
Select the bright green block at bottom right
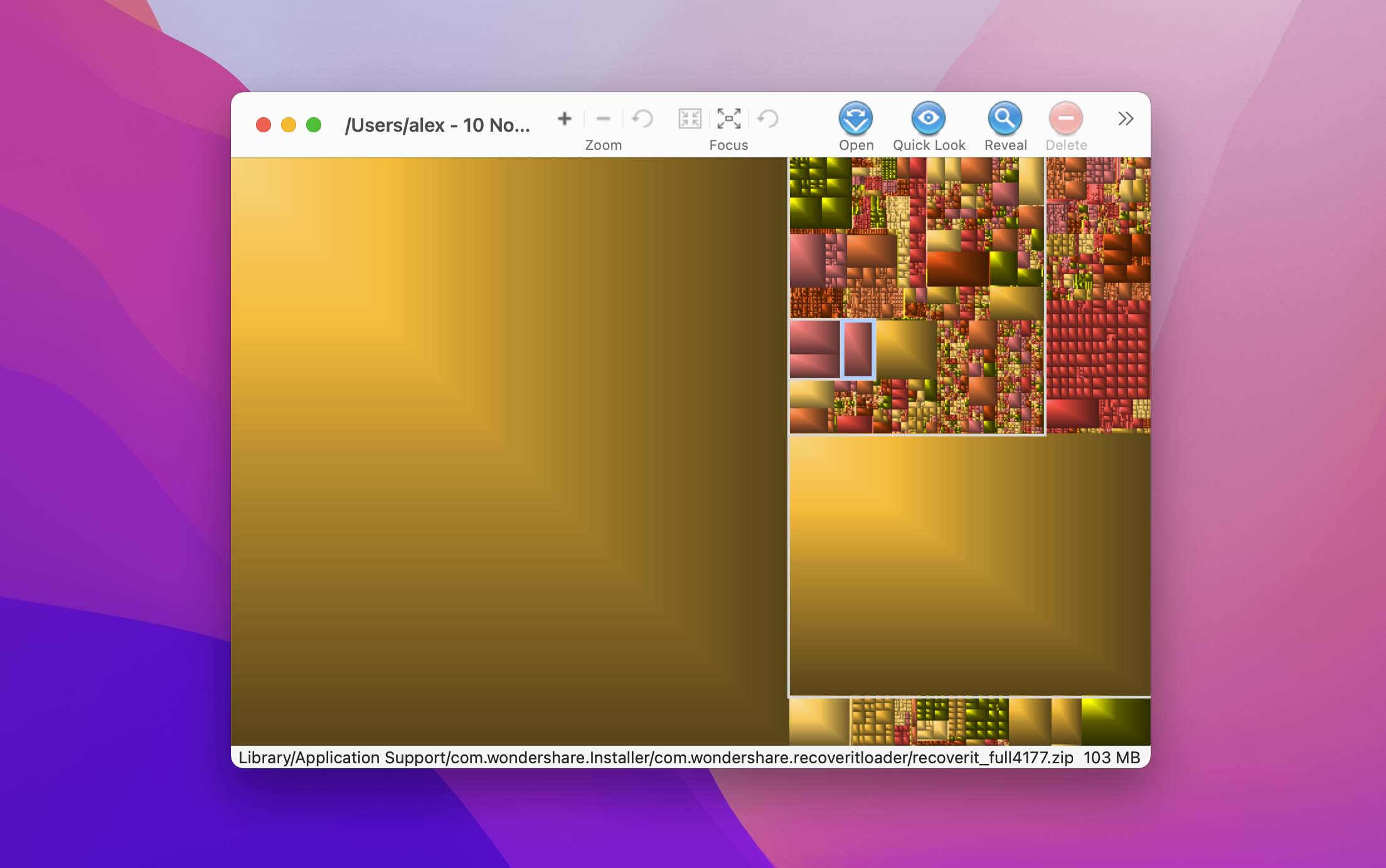point(1116,721)
